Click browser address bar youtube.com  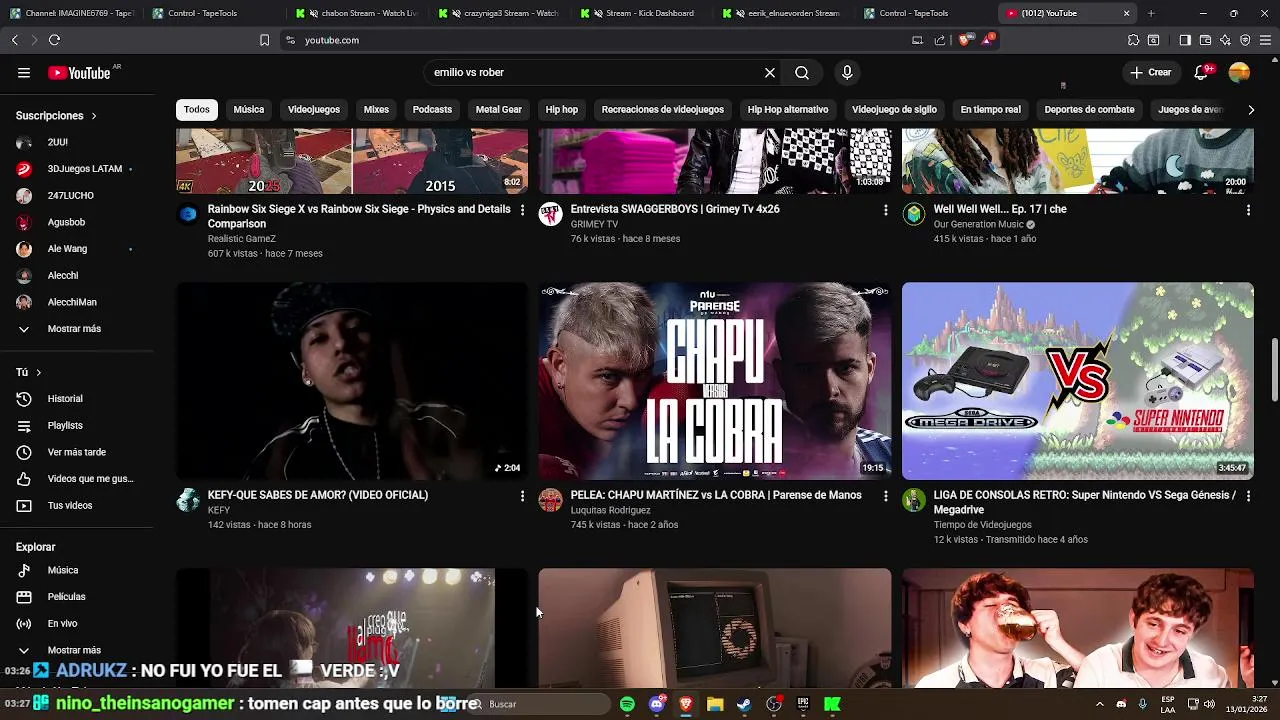(x=332, y=40)
